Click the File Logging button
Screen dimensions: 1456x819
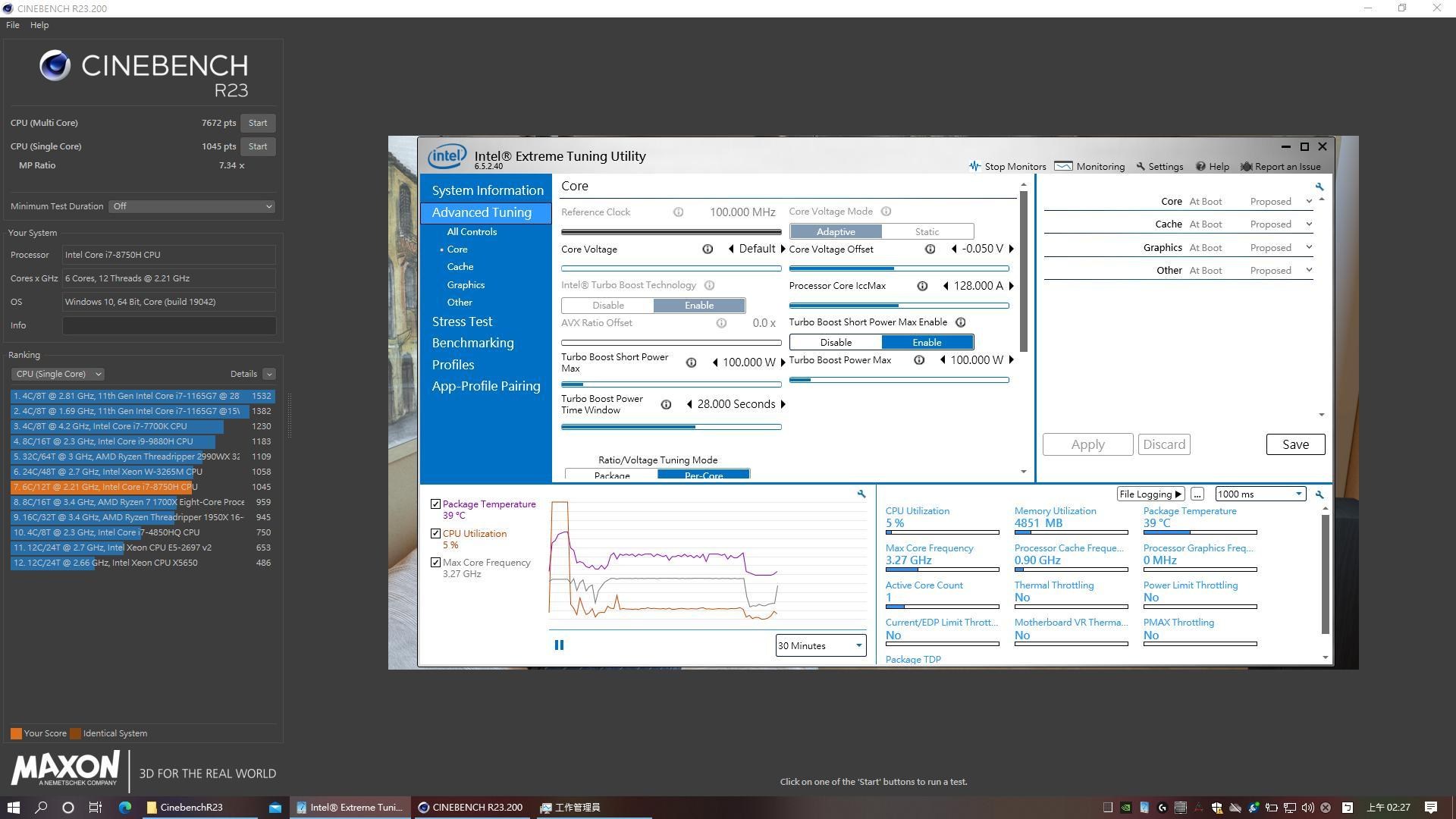[x=1150, y=494]
